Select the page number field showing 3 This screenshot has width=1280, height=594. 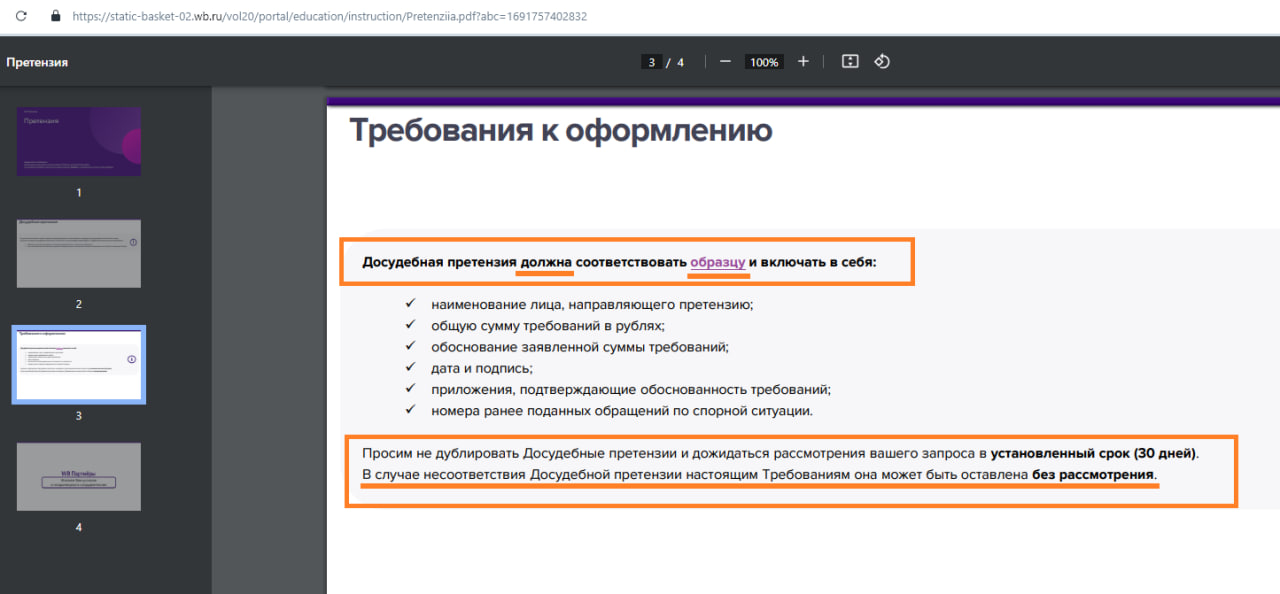pos(652,61)
